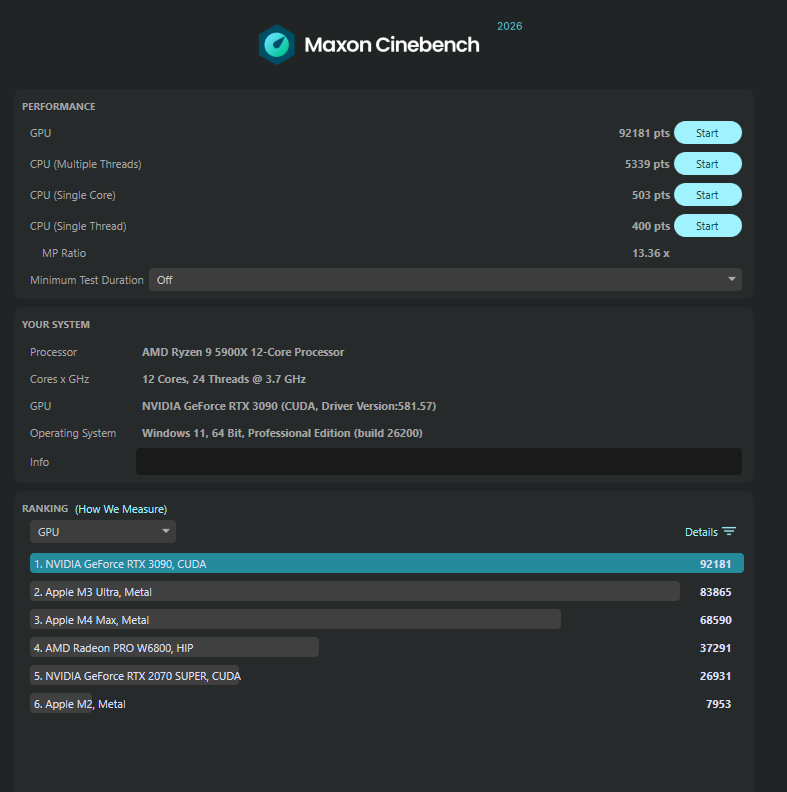Click the 68590 score value
The width and height of the screenshot is (787, 792).
pos(715,620)
